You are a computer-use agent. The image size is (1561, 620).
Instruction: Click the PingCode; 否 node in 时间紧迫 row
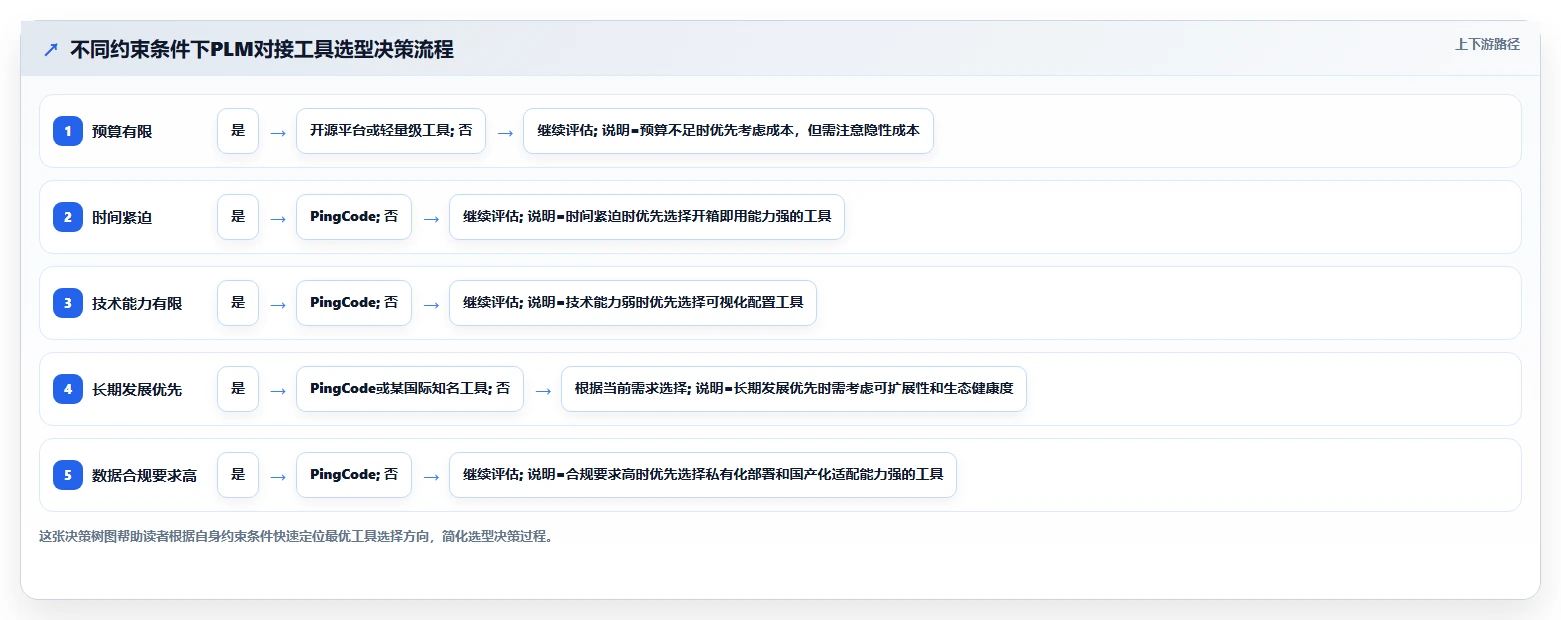click(354, 217)
